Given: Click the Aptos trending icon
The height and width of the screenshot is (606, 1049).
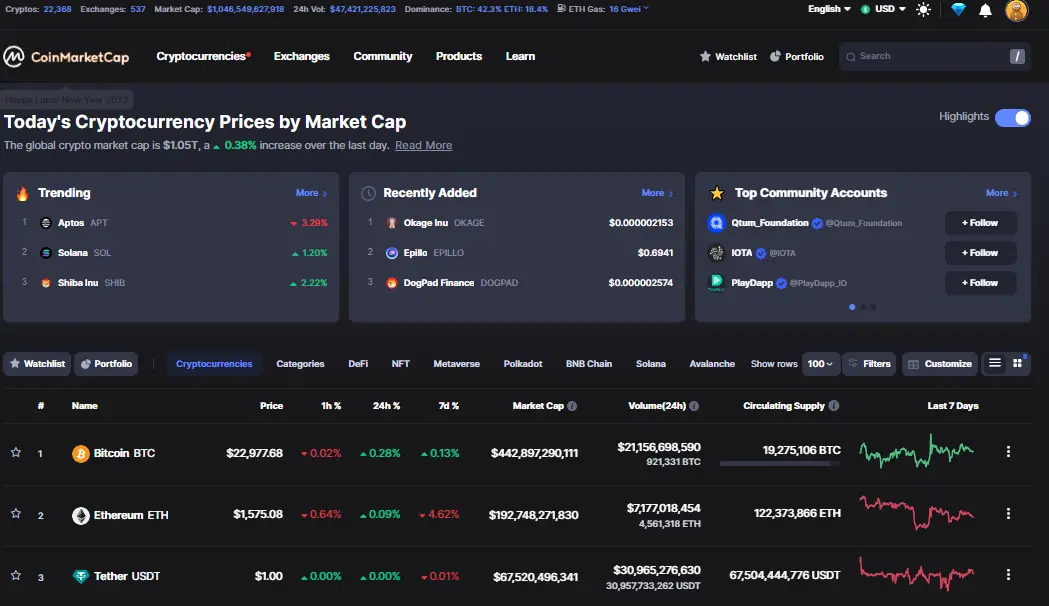Looking at the screenshot, I should (x=45, y=223).
